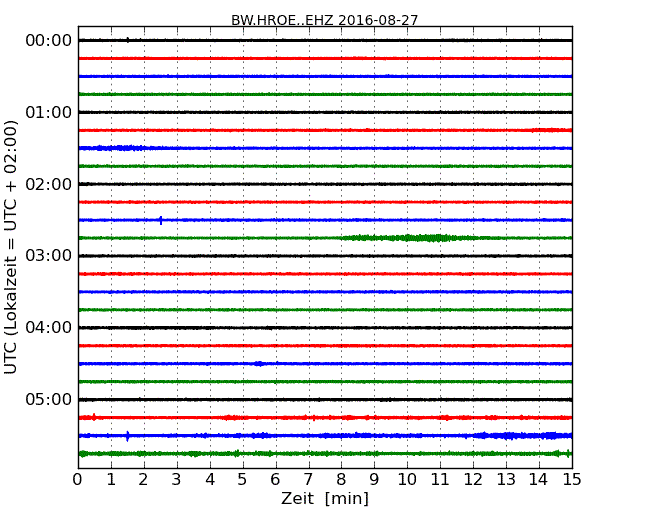The width and height of the screenshot is (650, 520).
Task: Select the 05:00 time label
Action: coord(49,399)
